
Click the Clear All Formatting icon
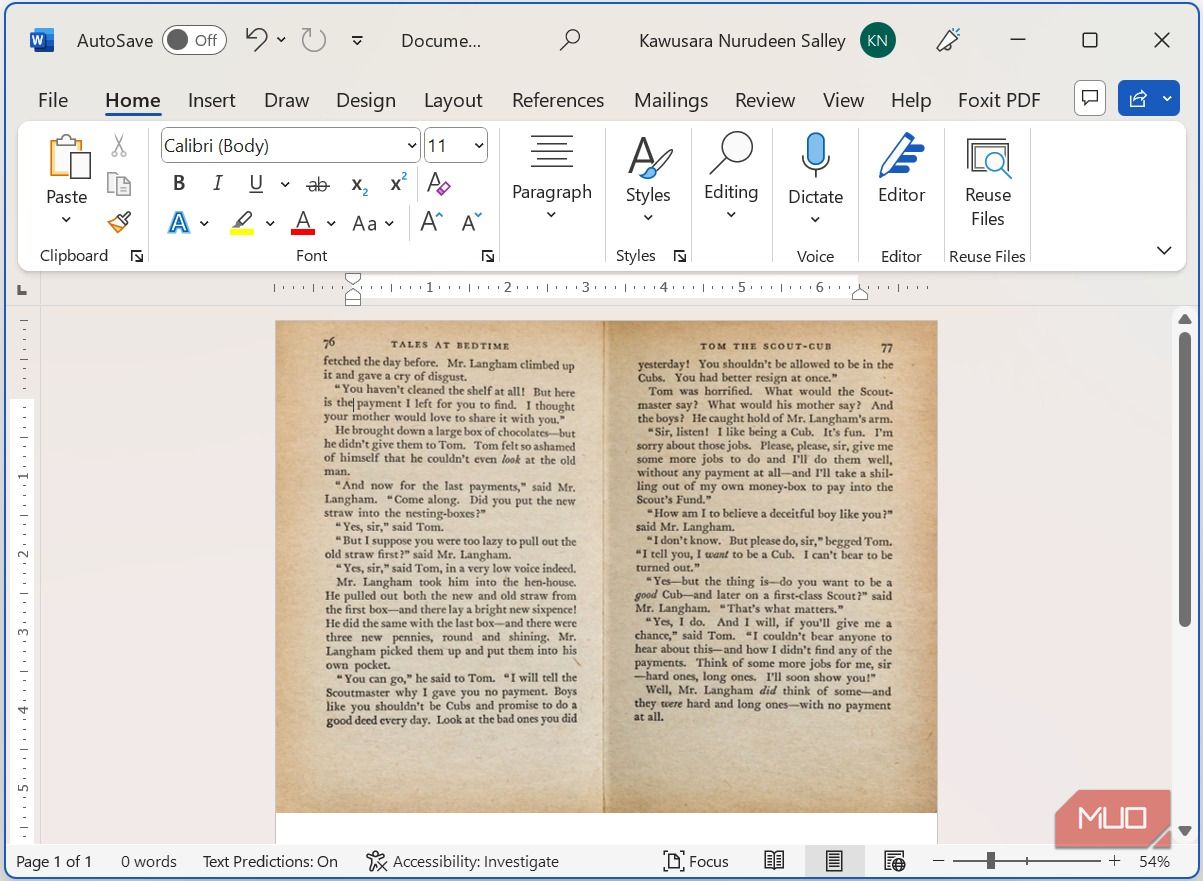tap(438, 184)
